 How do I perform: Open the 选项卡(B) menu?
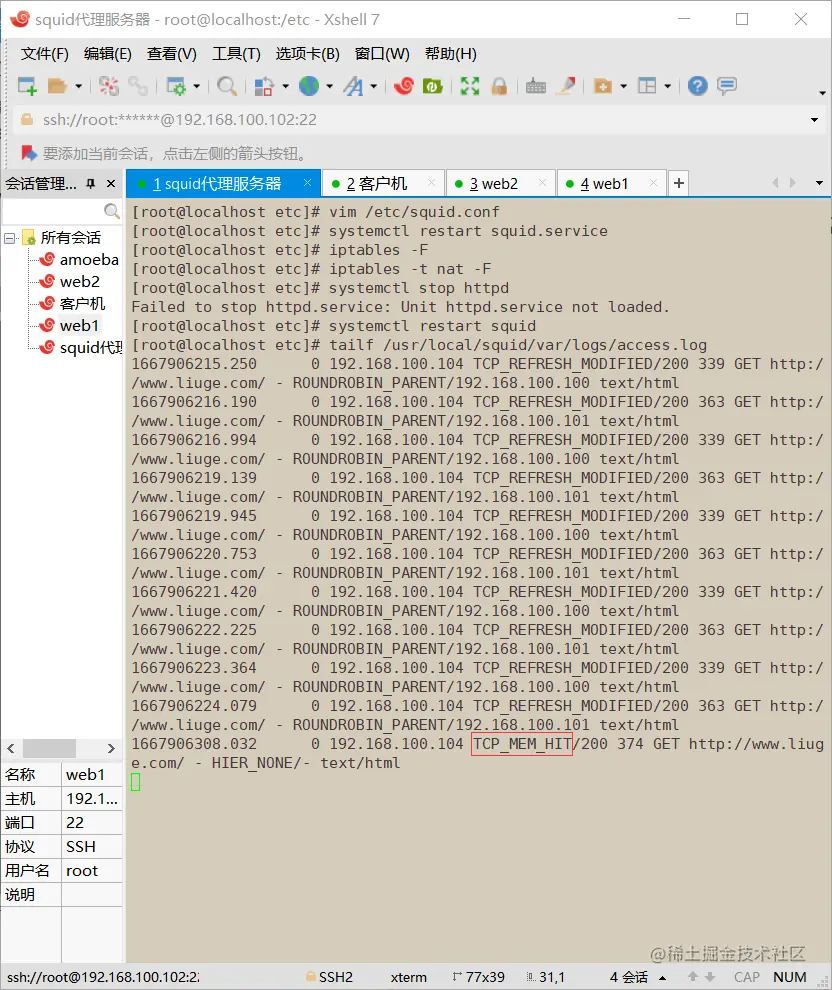point(307,54)
